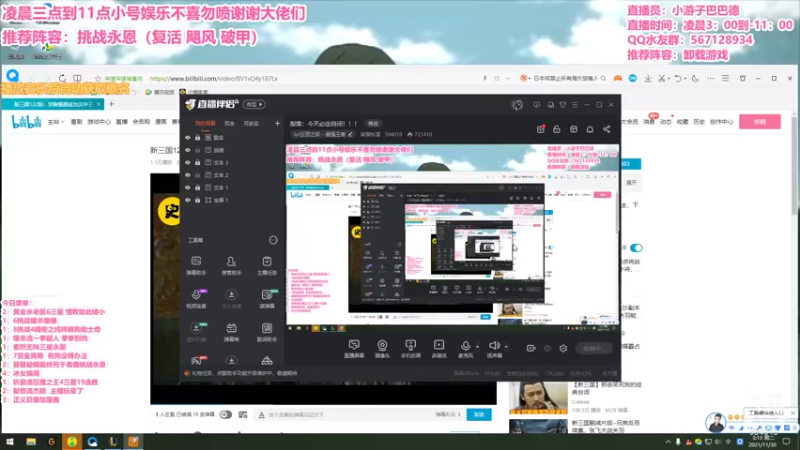Expand microphone options arrow
The width and height of the screenshot is (800, 450).
click(x=478, y=347)
